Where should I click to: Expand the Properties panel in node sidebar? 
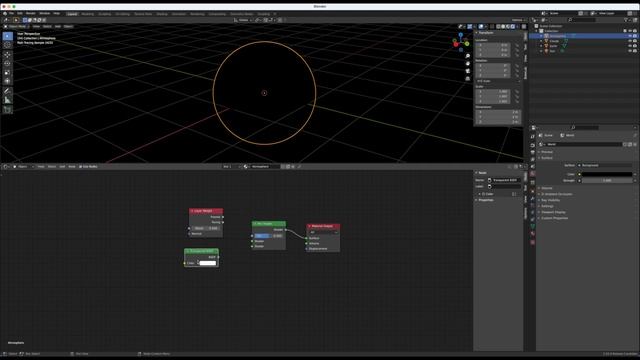[x=485, y=200]
